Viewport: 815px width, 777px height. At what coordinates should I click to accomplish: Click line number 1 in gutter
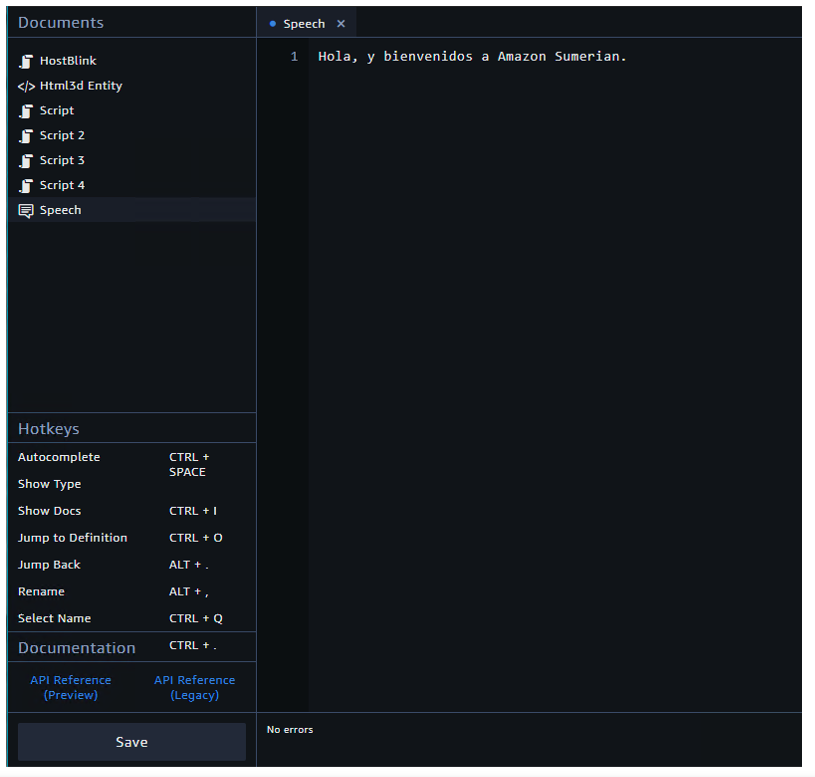[294, 57]
